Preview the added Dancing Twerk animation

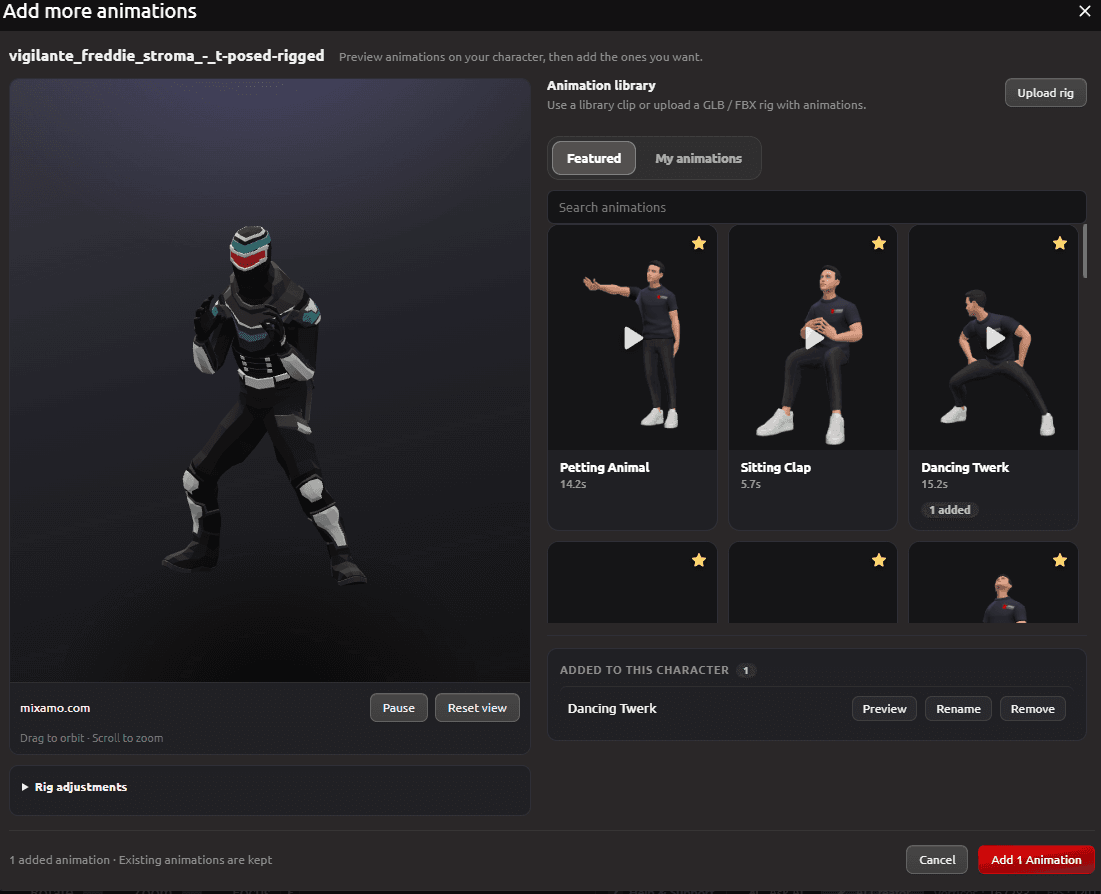[x=884, y=709]
